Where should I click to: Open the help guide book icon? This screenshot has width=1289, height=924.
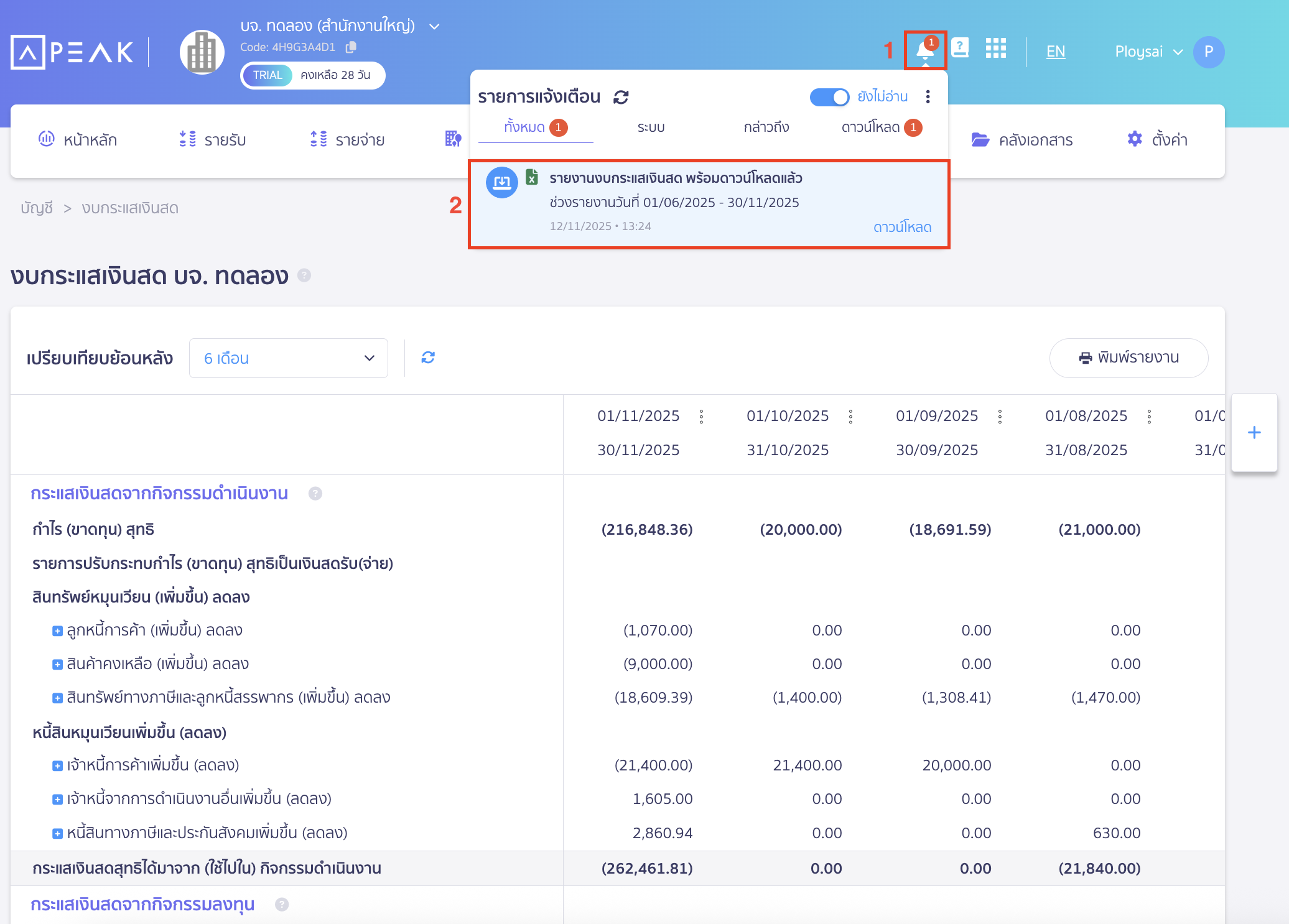pyautogui.click(x=960, y=48)
